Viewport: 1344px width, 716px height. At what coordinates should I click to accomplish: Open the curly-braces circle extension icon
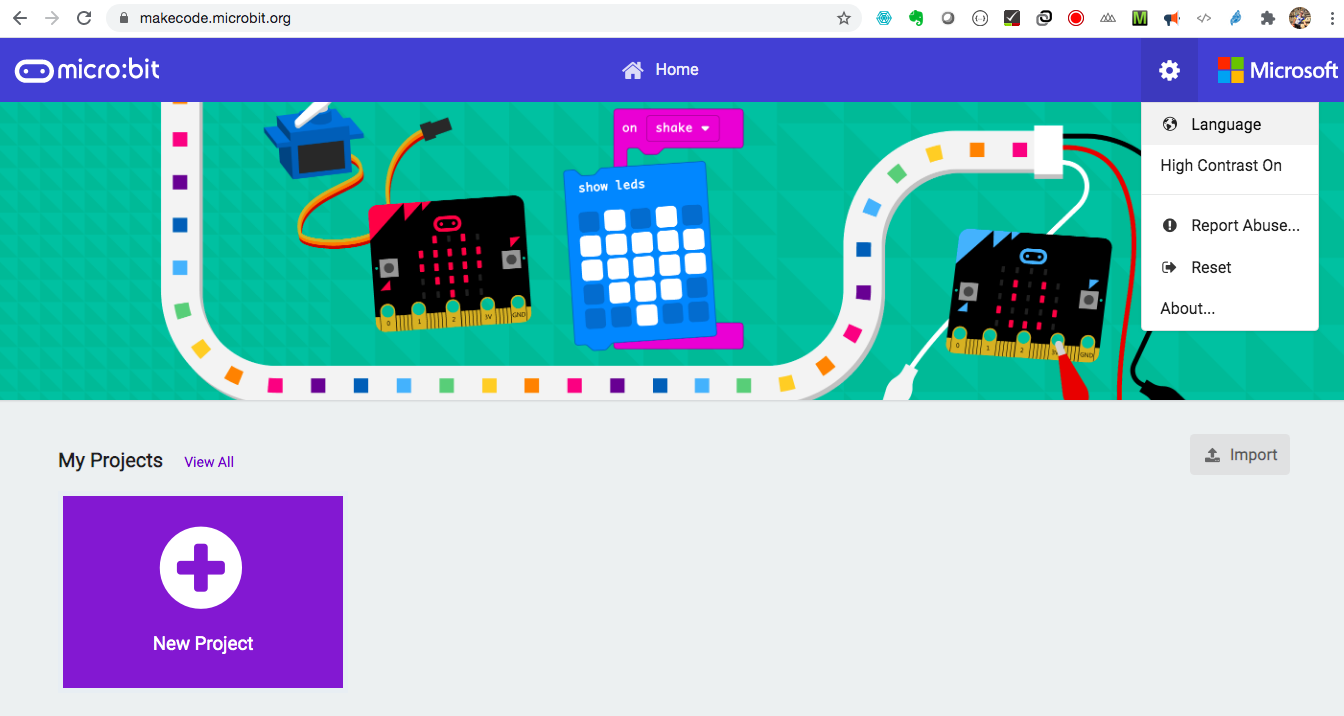[980, 18]
